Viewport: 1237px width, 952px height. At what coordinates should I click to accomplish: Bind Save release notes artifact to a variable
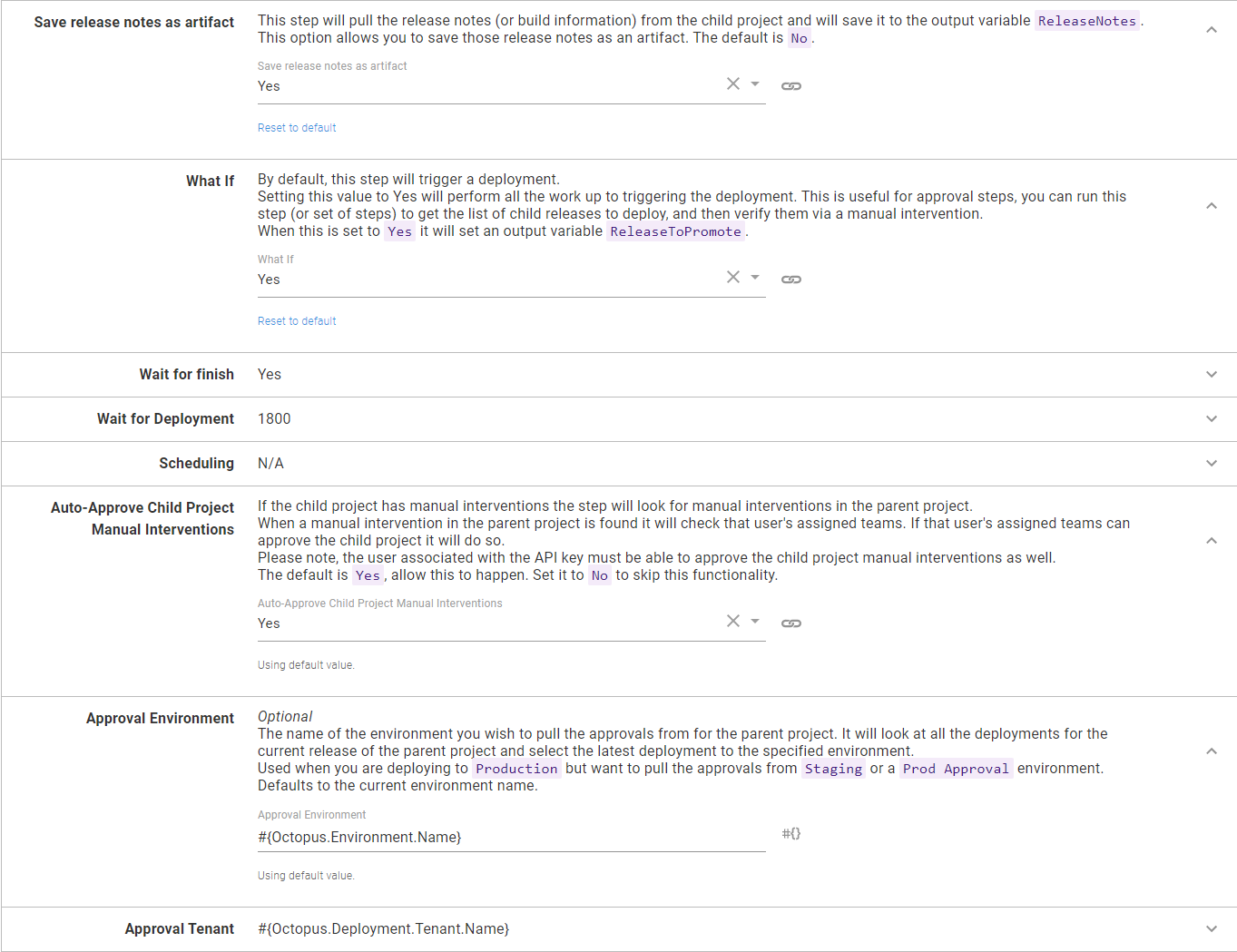coord(790,84)
